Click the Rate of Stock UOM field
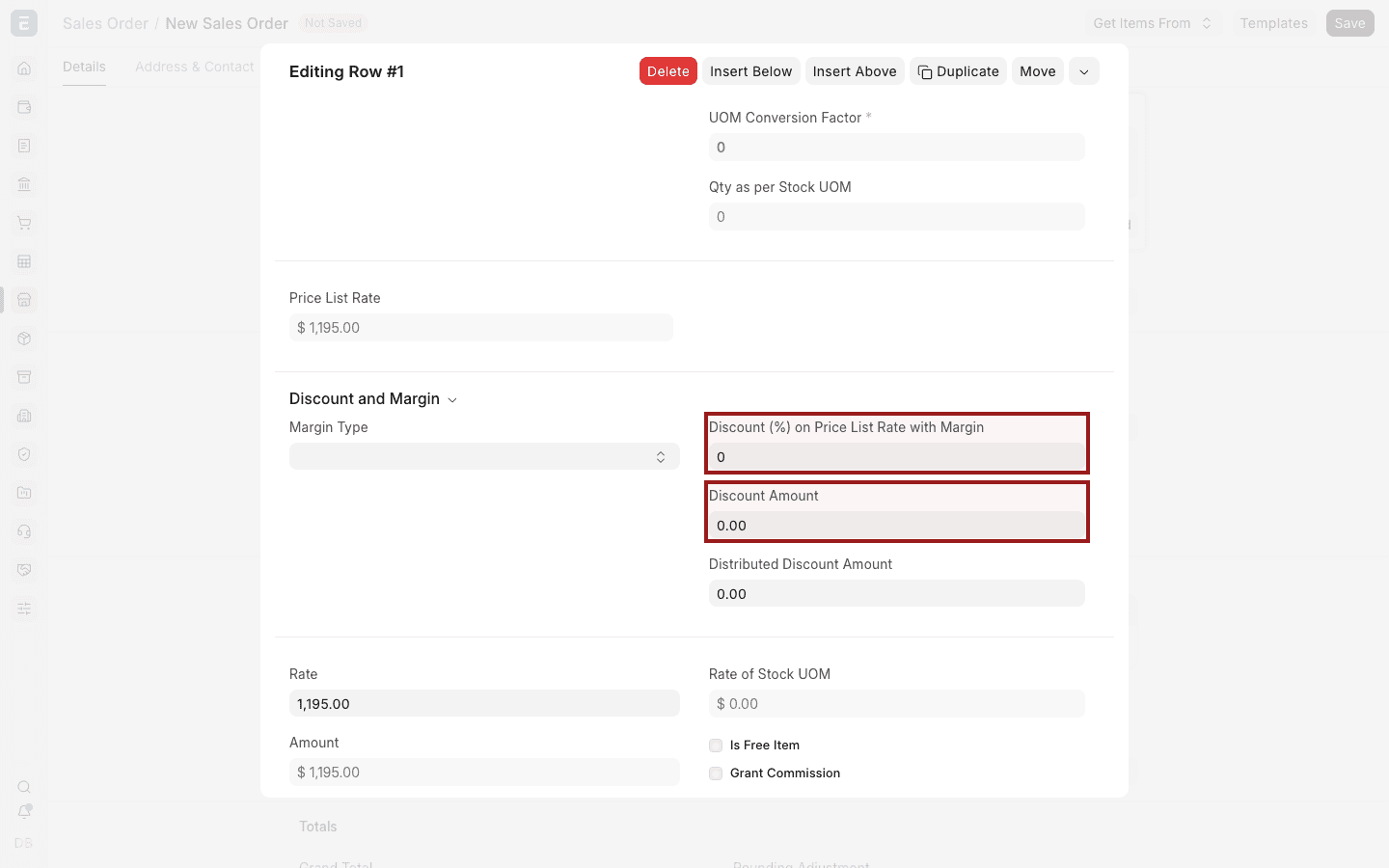 897,704
